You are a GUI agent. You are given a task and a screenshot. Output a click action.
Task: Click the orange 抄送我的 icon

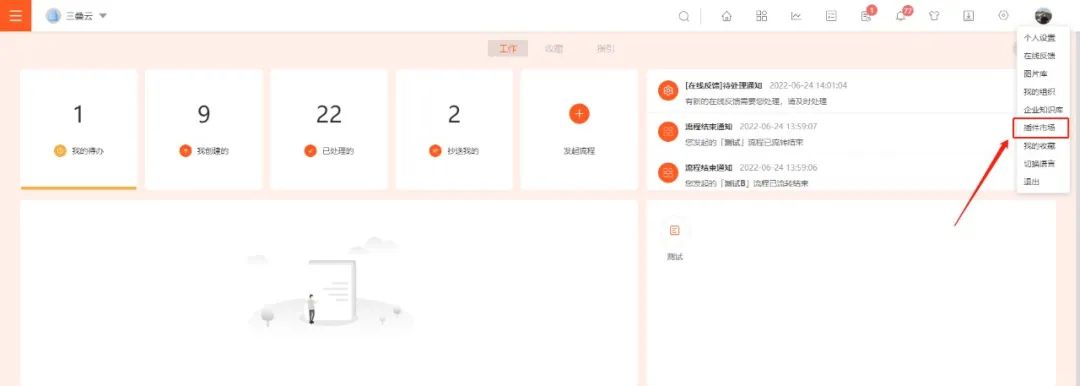[435, 151]
